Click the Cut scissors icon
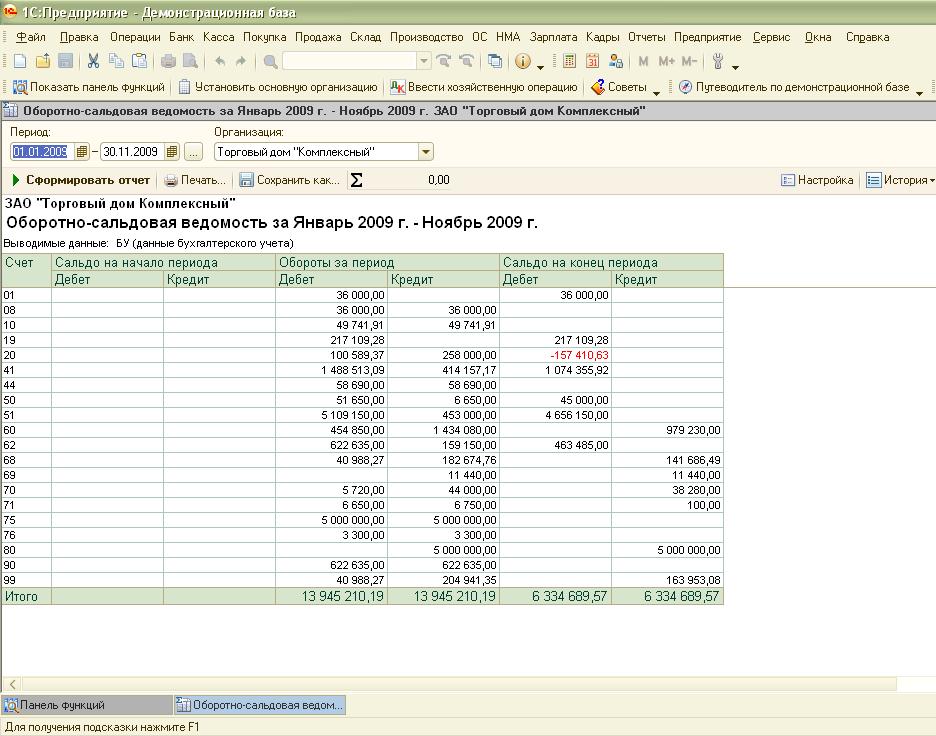Viewport: 936px width, 736px height. [x=93, y=61]
